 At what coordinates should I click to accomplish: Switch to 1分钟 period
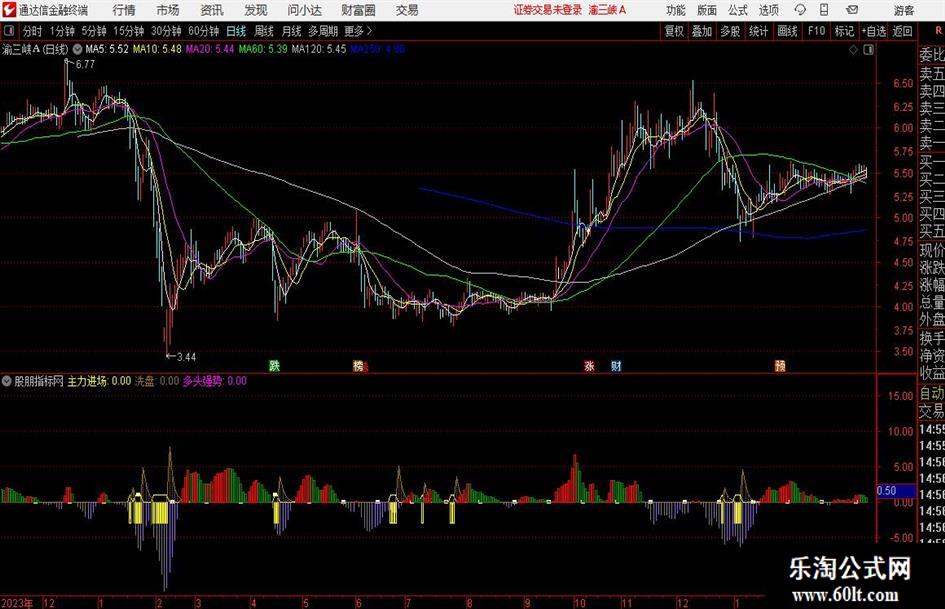pyautogui.click(x=62, y=31)
